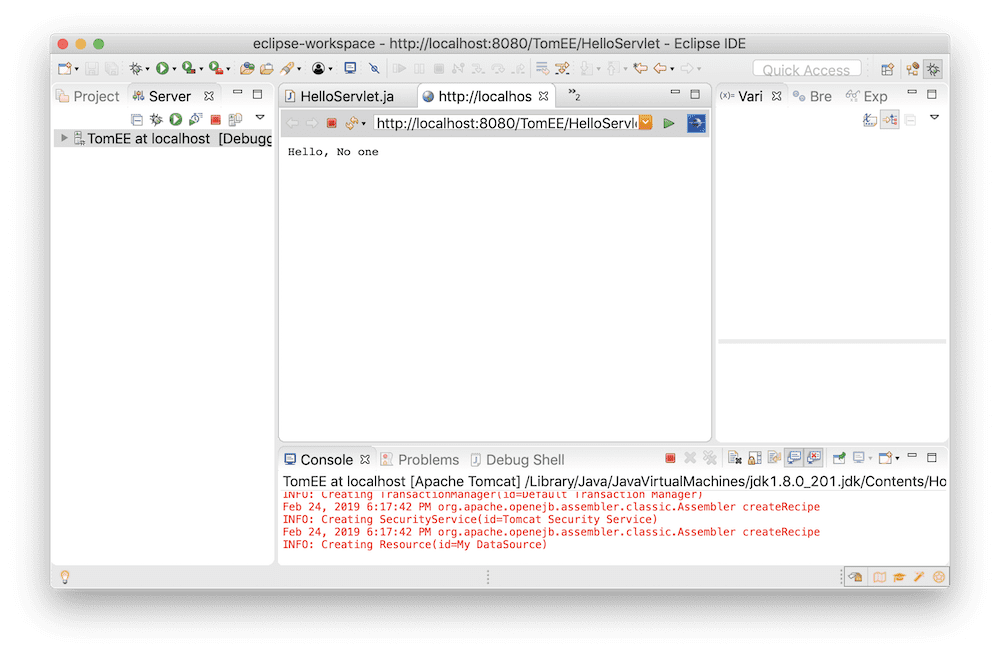The height and width of the screenshot is (655, 1000).
Task: Click the green Go to URL arrow
Action: 668,123
